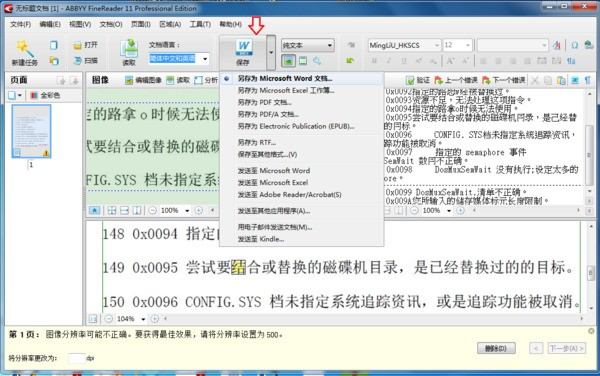Screen dimensions: 600x376
Task: Click the zoom-in plus icon beside 104%
Action: pyautogui.click(x=155, y=319)
